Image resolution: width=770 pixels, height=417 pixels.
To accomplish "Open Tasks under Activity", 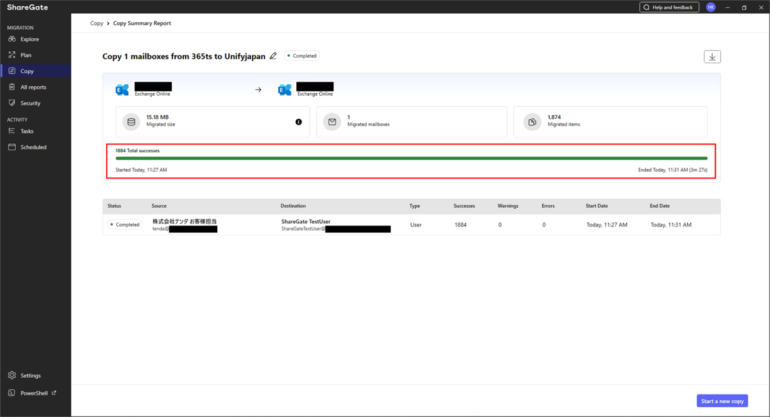I will coord(27,131).
